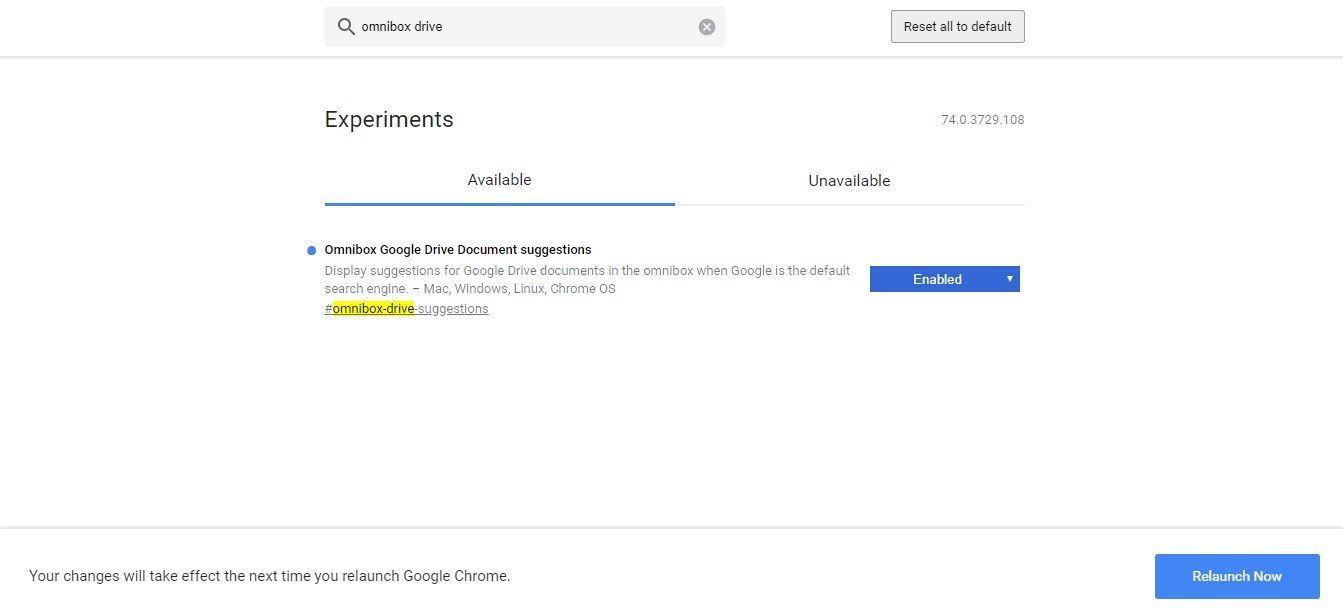
Task: Click the search magnifier icon
Action: (x=346, y=27)
